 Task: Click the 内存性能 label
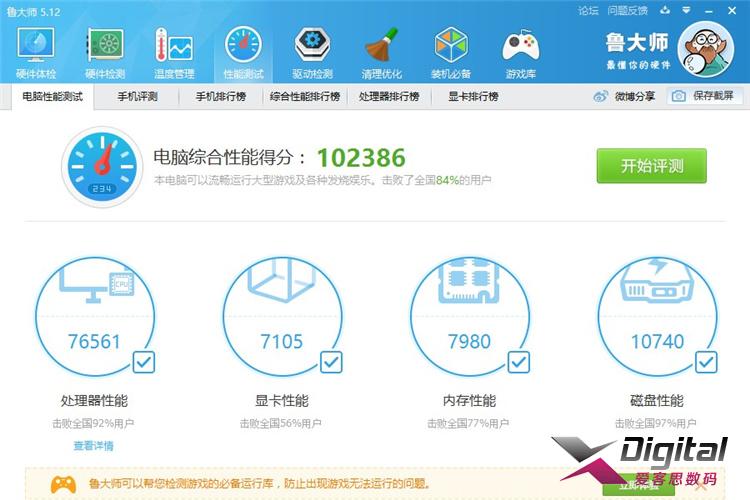[x=469, y=400]
